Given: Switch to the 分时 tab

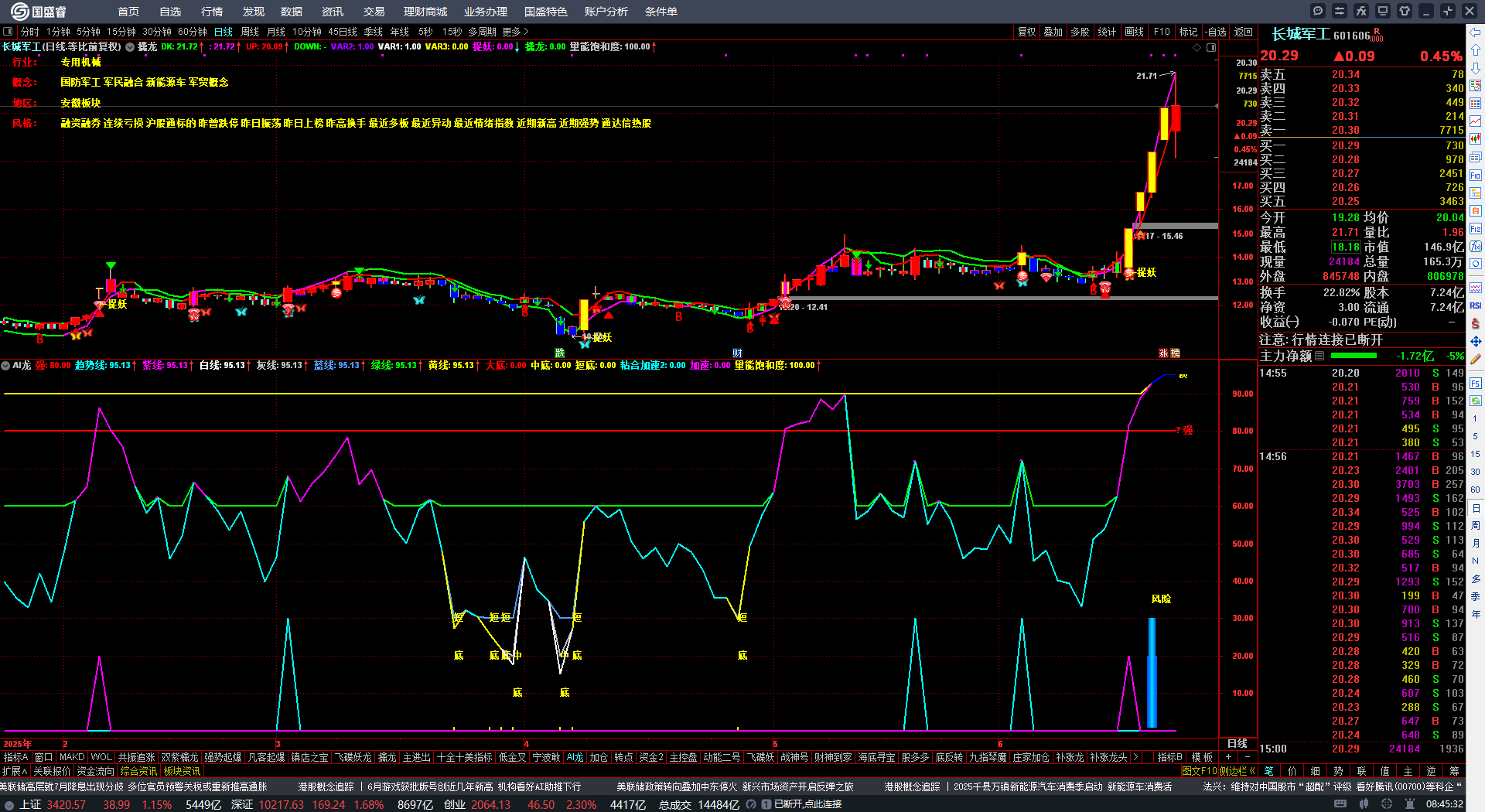Looking at the screenshot, I should click(30, 32).
